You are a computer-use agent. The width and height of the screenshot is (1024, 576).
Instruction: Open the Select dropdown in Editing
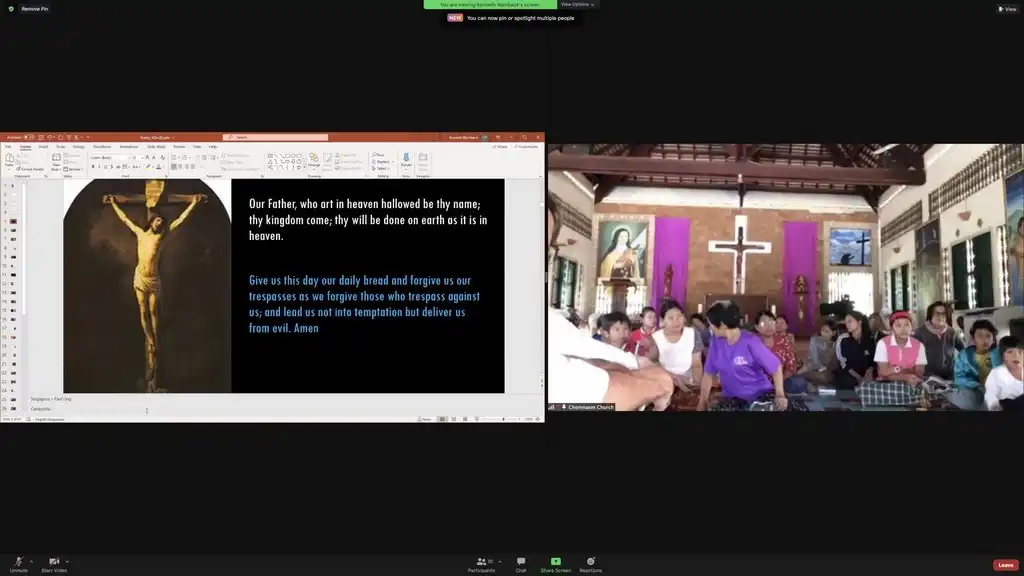(382, 168)
